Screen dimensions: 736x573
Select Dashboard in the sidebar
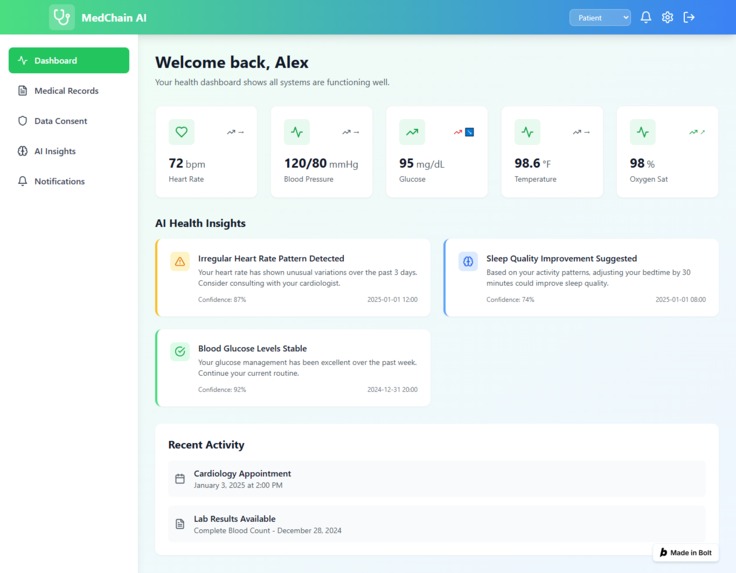69,61
